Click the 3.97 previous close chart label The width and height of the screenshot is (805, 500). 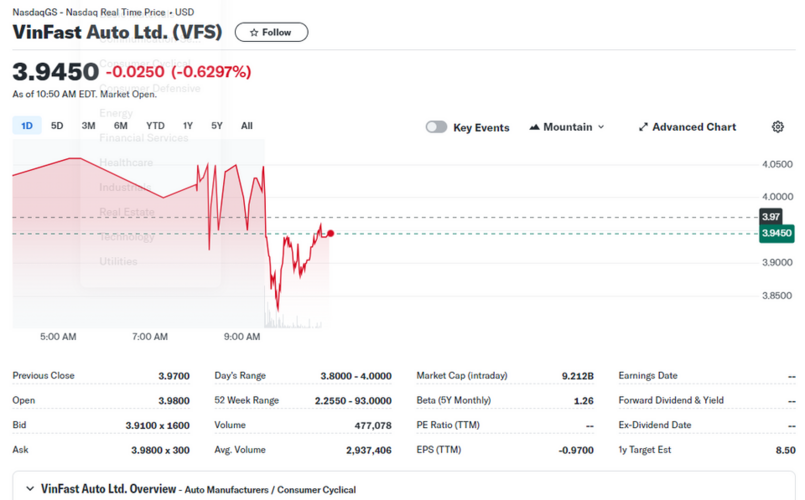(770, 216)
